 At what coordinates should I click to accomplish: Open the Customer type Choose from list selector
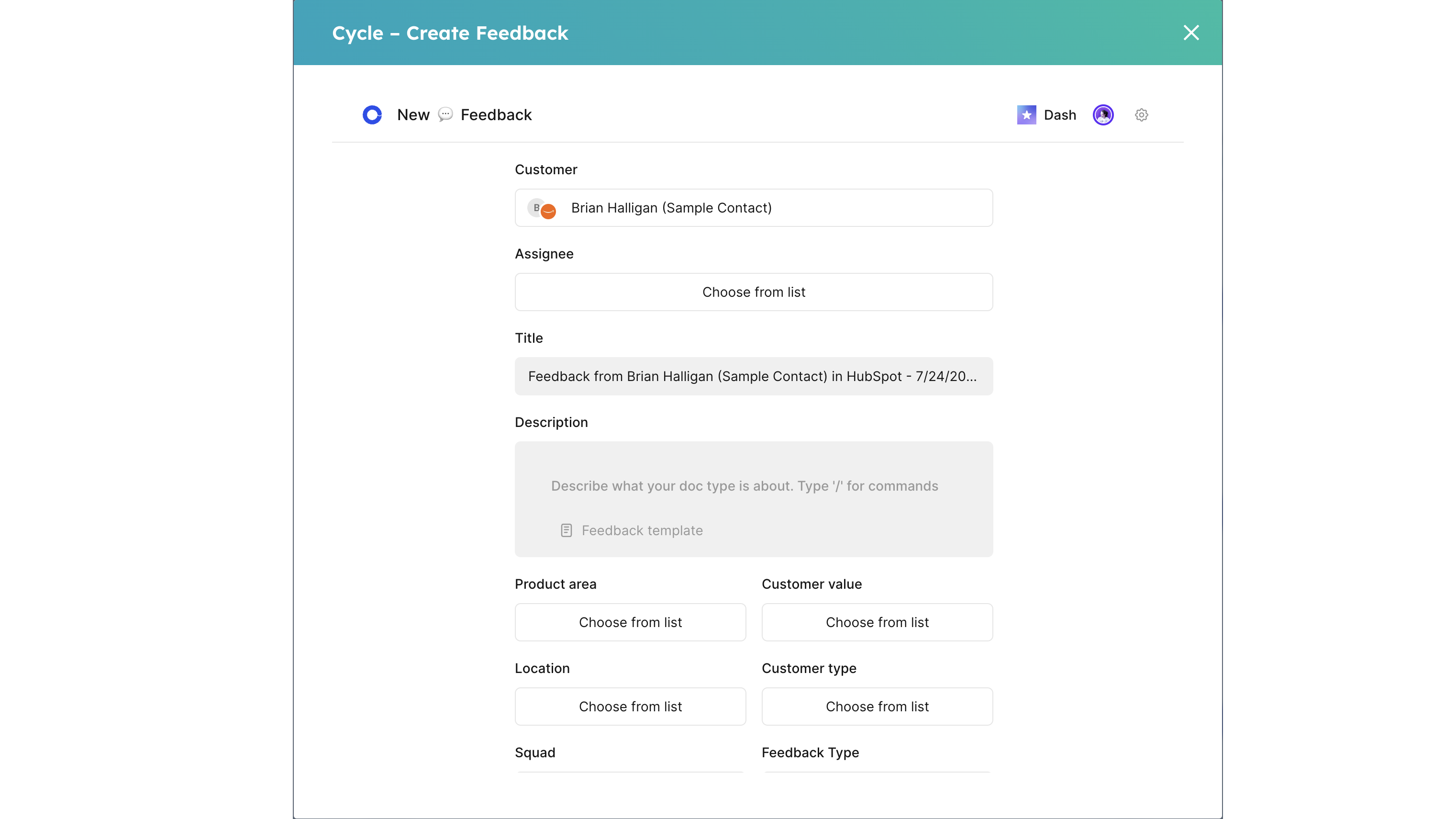click(877, 706)
